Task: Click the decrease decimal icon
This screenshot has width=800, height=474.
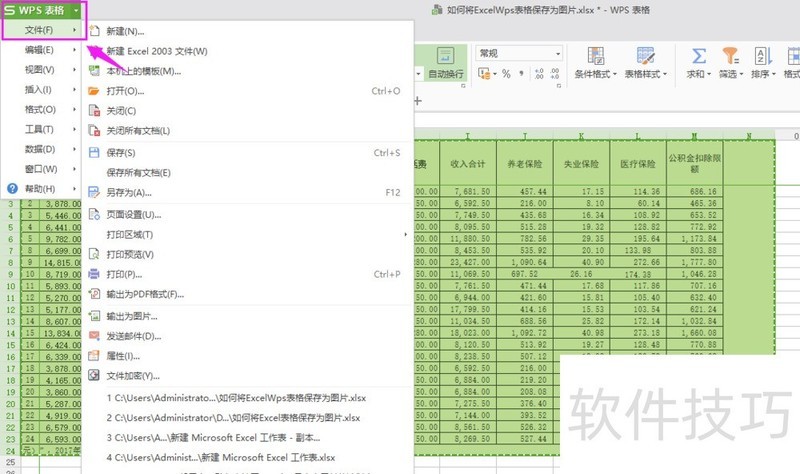Action: point(555,74)
